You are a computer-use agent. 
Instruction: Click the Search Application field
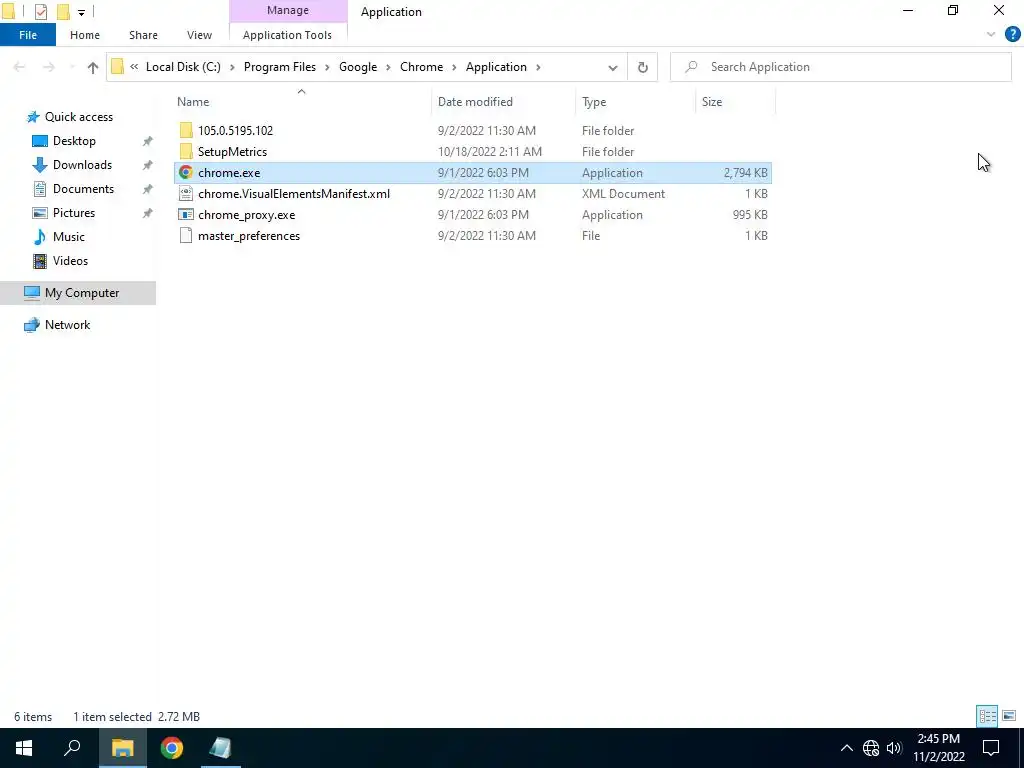tap(840, 67)
